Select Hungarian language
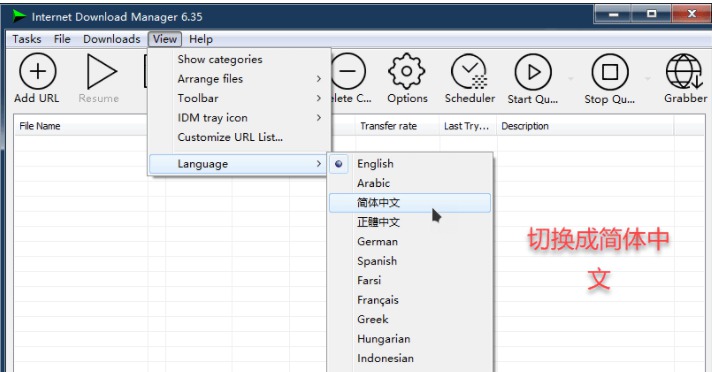Viewport: 712px width, 372px height. click(410, 339)
